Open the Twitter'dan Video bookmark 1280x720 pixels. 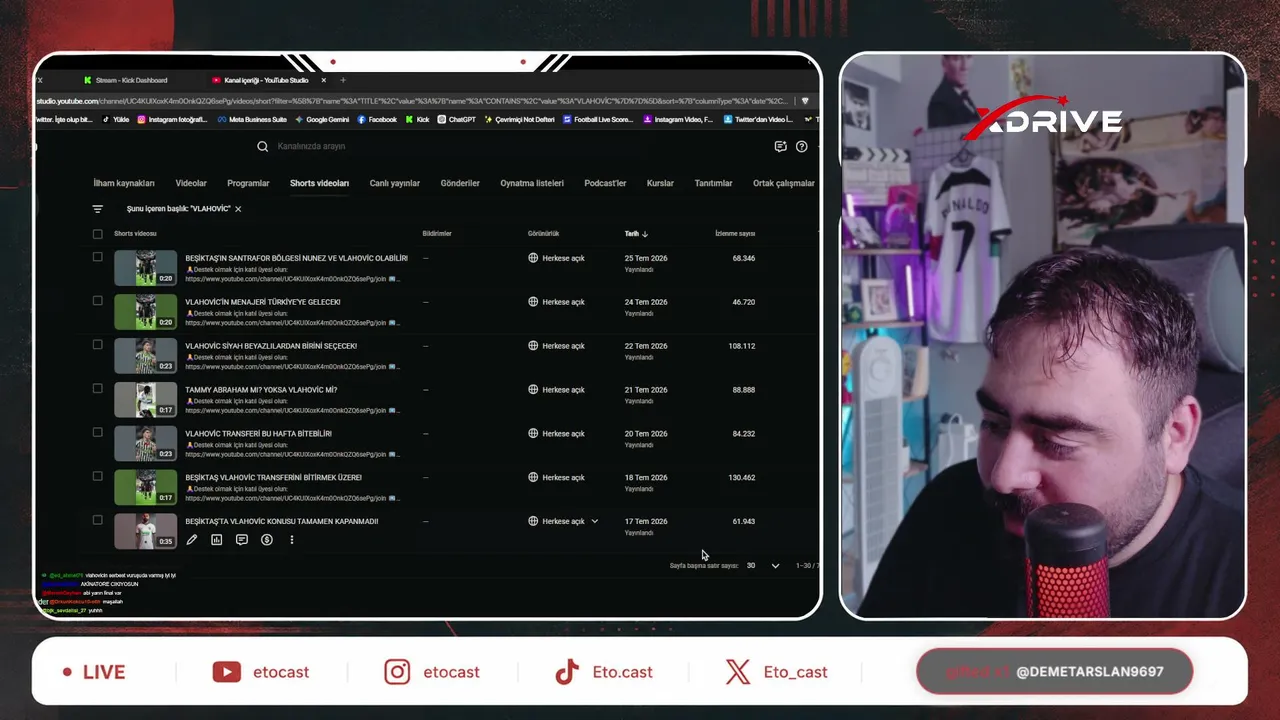pyautogui.click(x=757, y=119)
